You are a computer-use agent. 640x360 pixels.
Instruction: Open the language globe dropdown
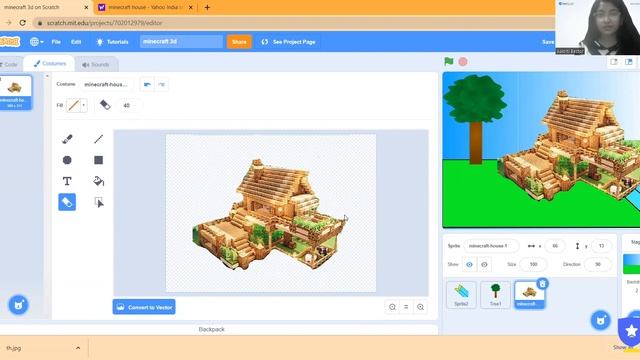37,42
